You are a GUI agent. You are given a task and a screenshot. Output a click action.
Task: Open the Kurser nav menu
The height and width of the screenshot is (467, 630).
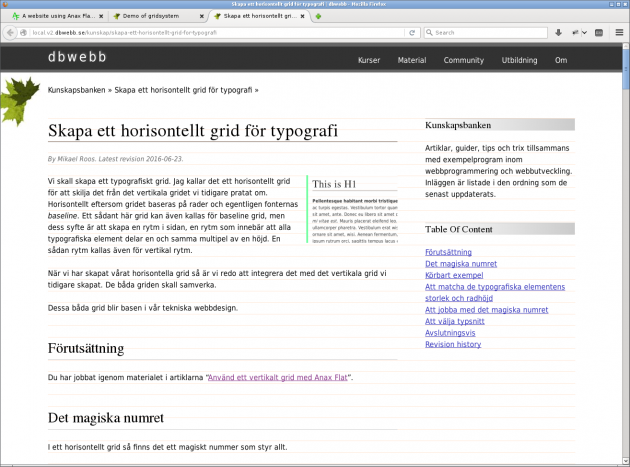[x=369, y=60]
